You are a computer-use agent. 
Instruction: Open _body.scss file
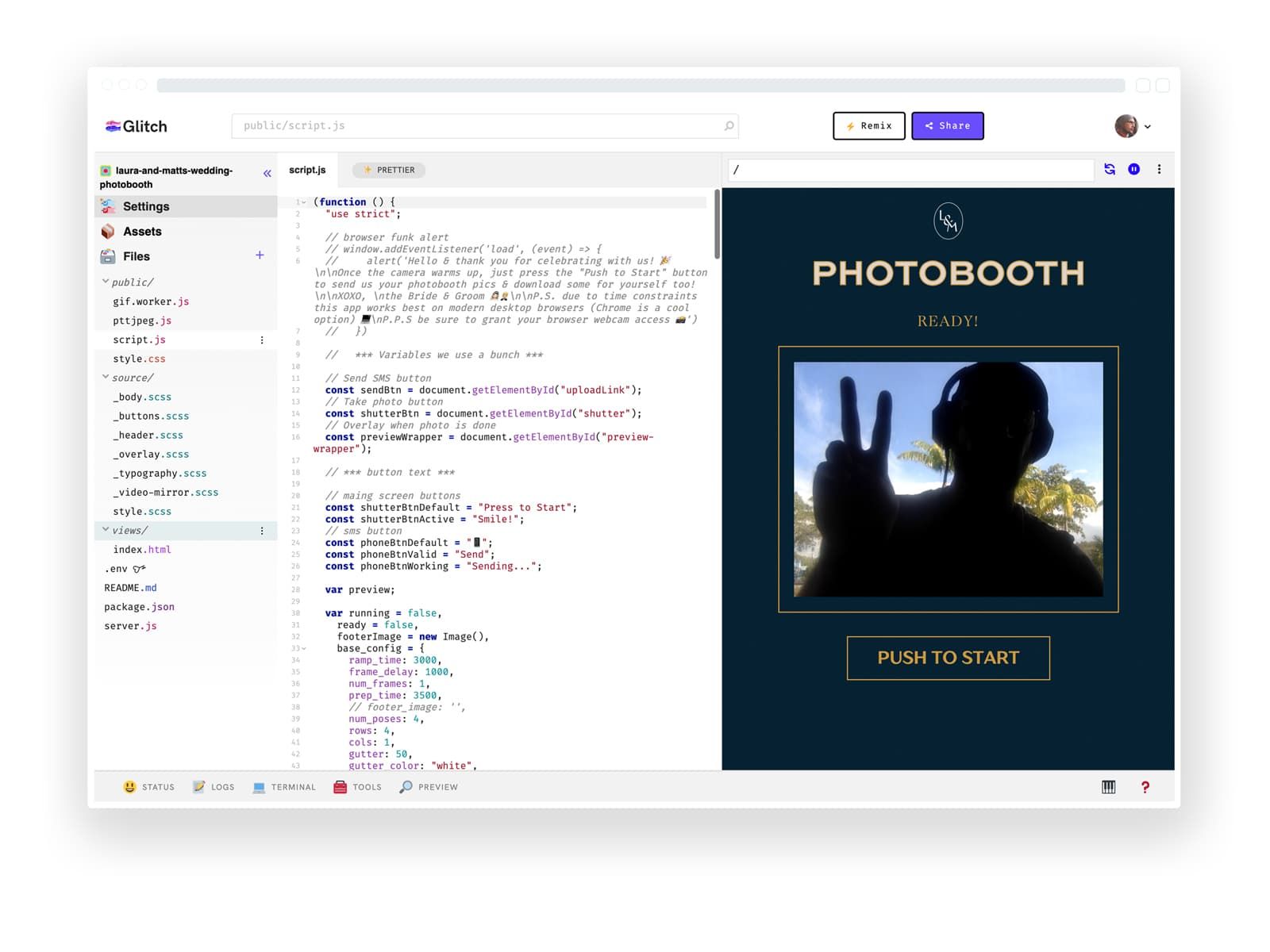pos(142,397)
